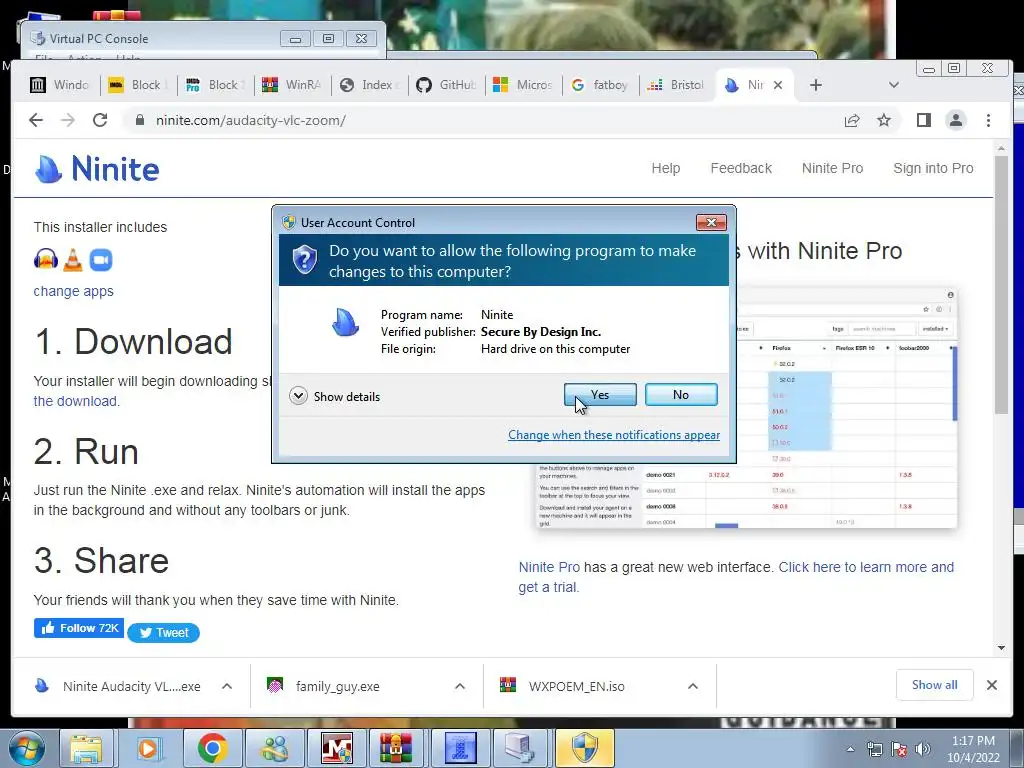1024x768 pixels.
Task: Click the Windows Live Messenger taskbar icon
Action: (x=274, y=748)
